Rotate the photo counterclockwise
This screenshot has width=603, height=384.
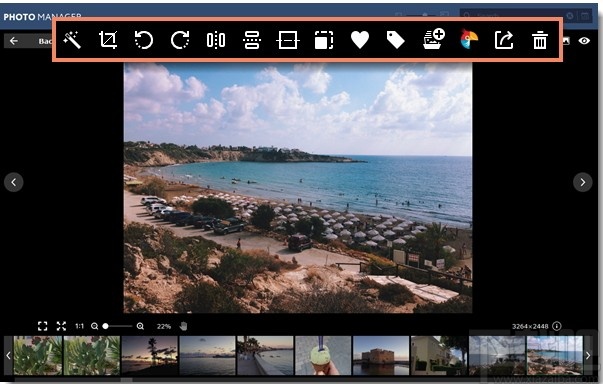pyautogui.click(x=144, y=40)
